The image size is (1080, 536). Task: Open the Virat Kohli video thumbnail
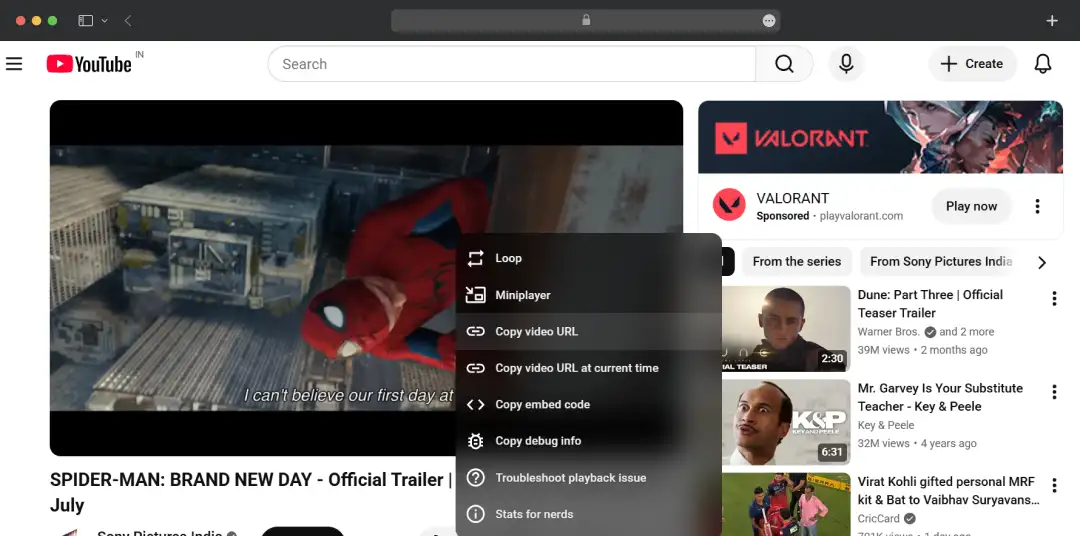coord(786,504)
